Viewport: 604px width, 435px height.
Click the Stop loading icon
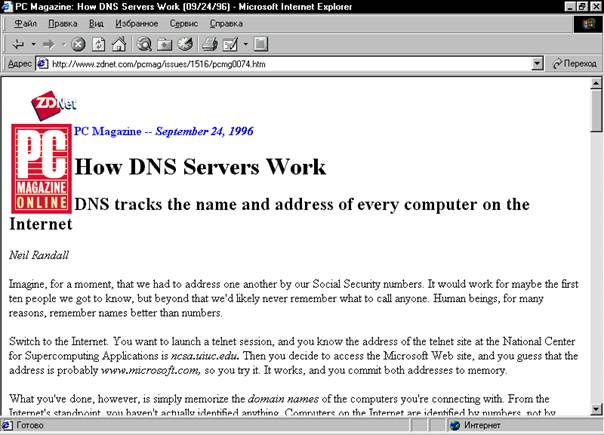pyautogui.click(x=79, y=44)
